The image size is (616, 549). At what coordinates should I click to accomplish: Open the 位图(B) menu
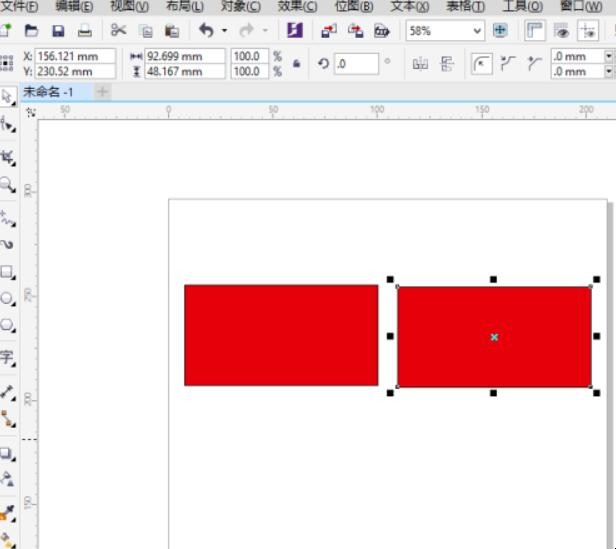(x=353, y=6)
